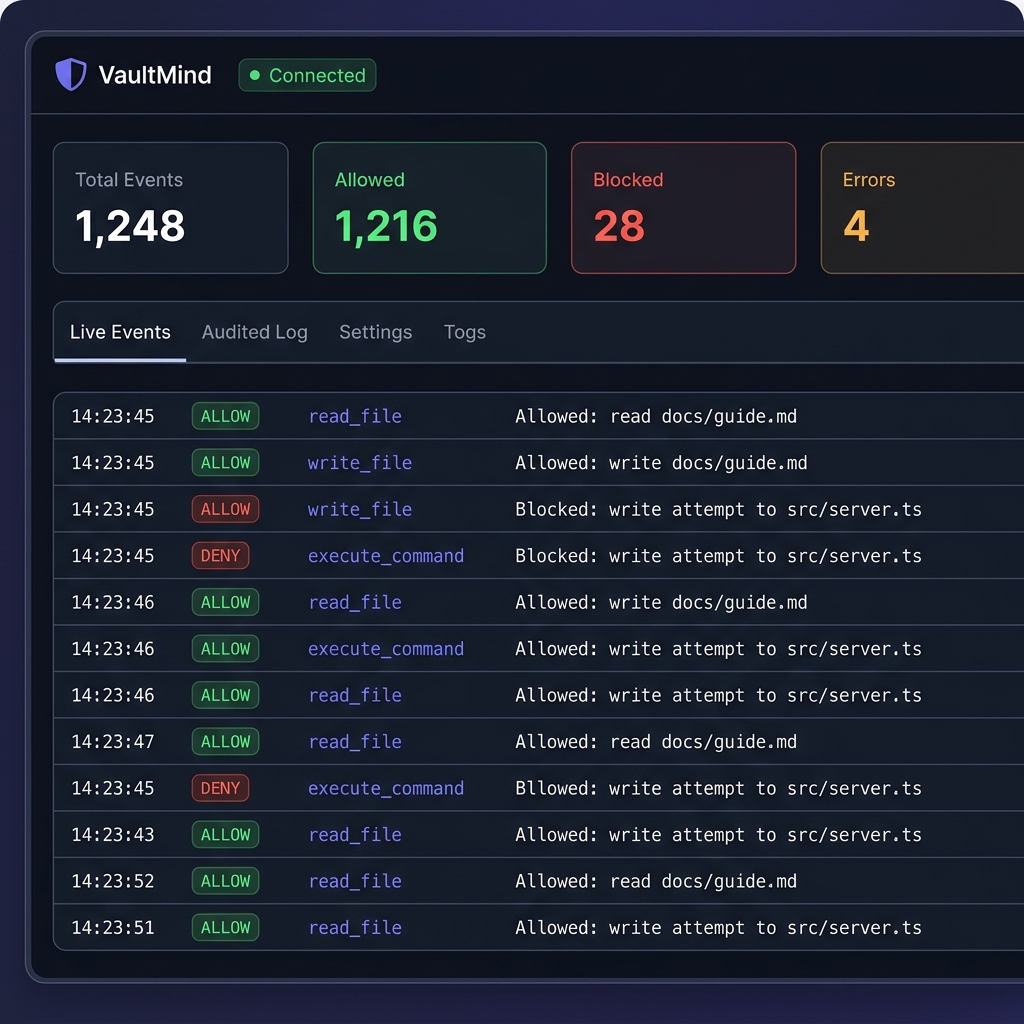Image resolution: width=1024 pixels, height=1024 pixels.
Task: Click the ALLOW badge in the 14:23:51 row
Action: click(x=225, y=927)
